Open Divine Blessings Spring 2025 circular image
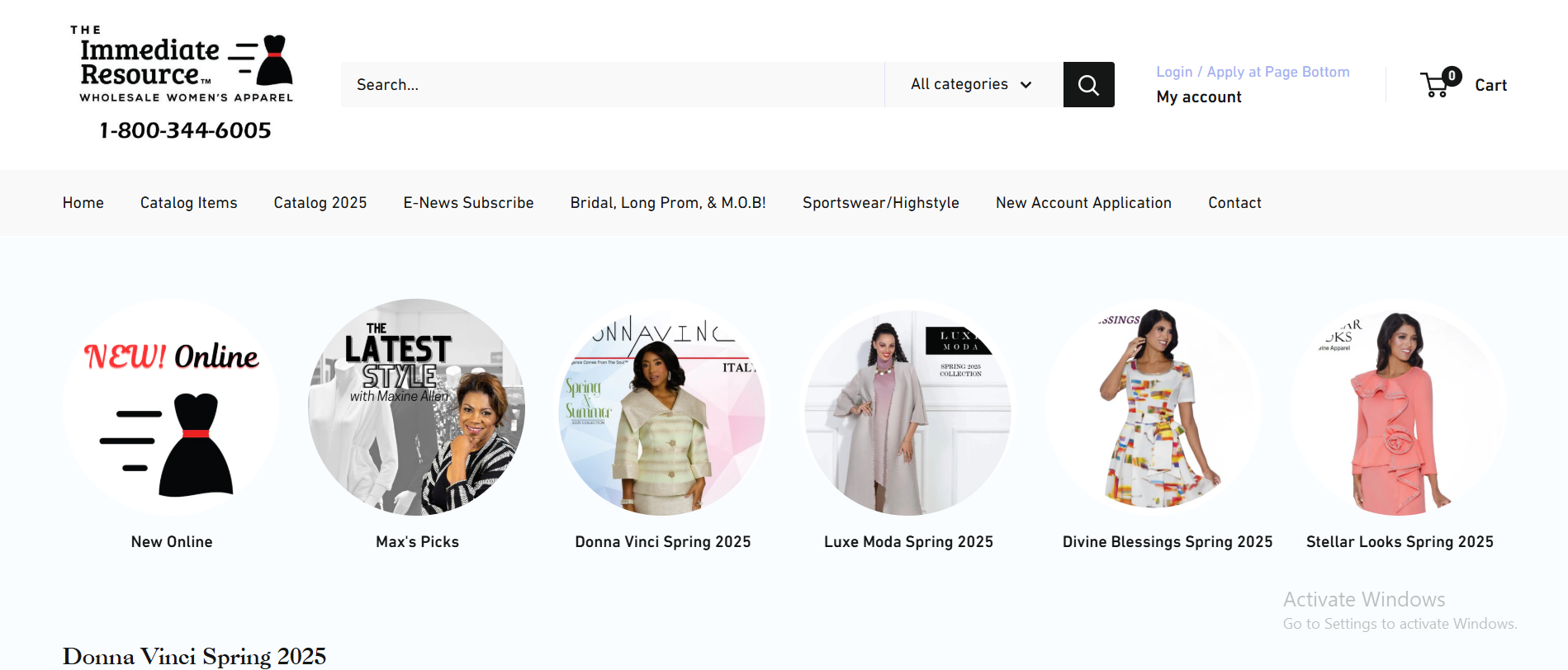The width and height of the screenshot is (1568, 670). point(1153,408)
